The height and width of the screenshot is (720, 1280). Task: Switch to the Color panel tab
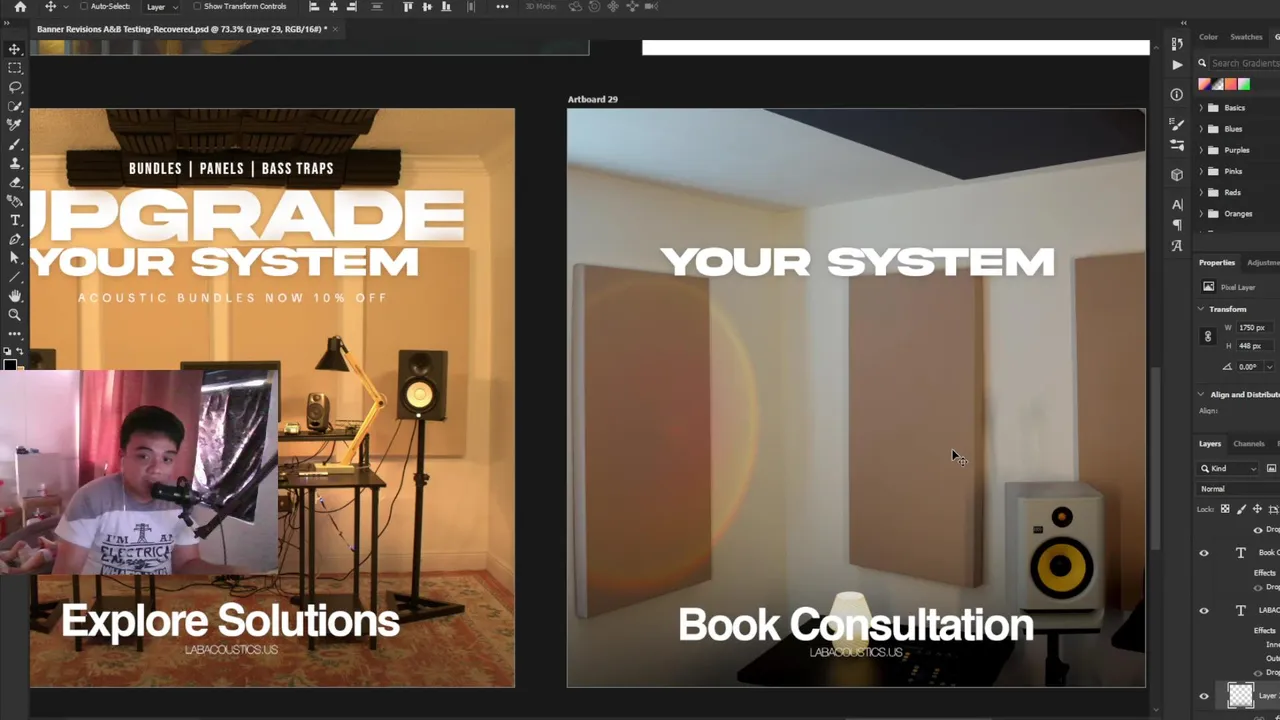pos(1208,37)
